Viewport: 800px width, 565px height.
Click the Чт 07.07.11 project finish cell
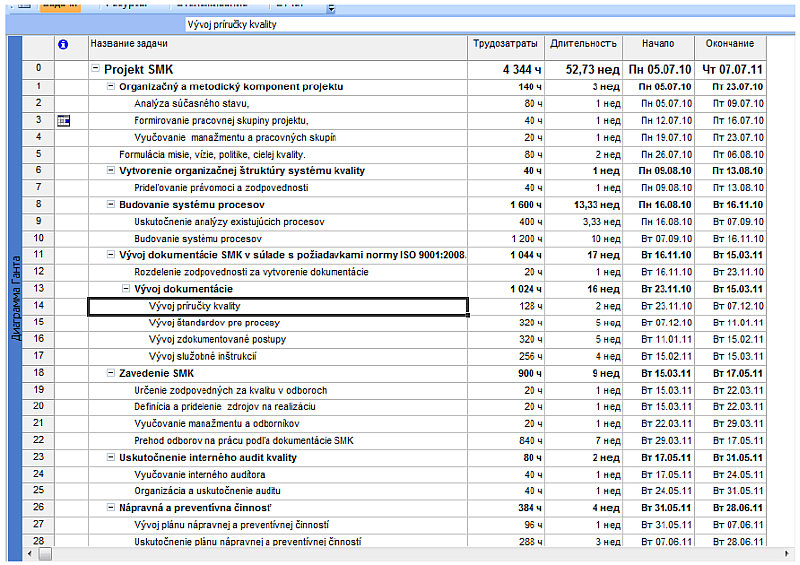[730, 69]
